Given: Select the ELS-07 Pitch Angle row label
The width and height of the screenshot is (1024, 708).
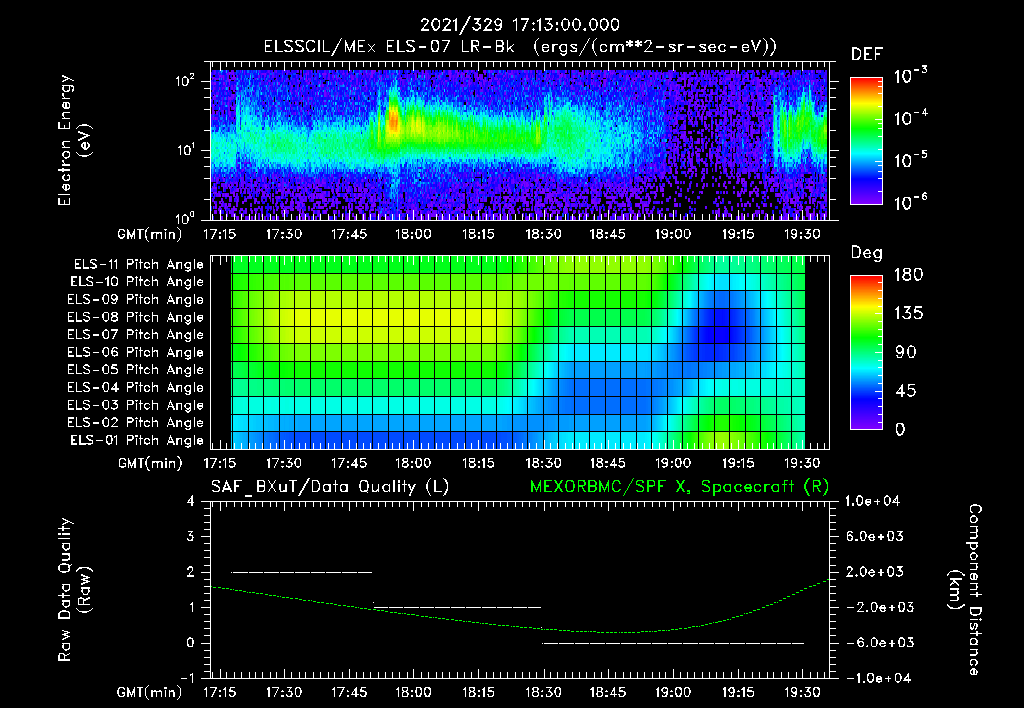Looking at the screenshot, I should pos(136,334).
